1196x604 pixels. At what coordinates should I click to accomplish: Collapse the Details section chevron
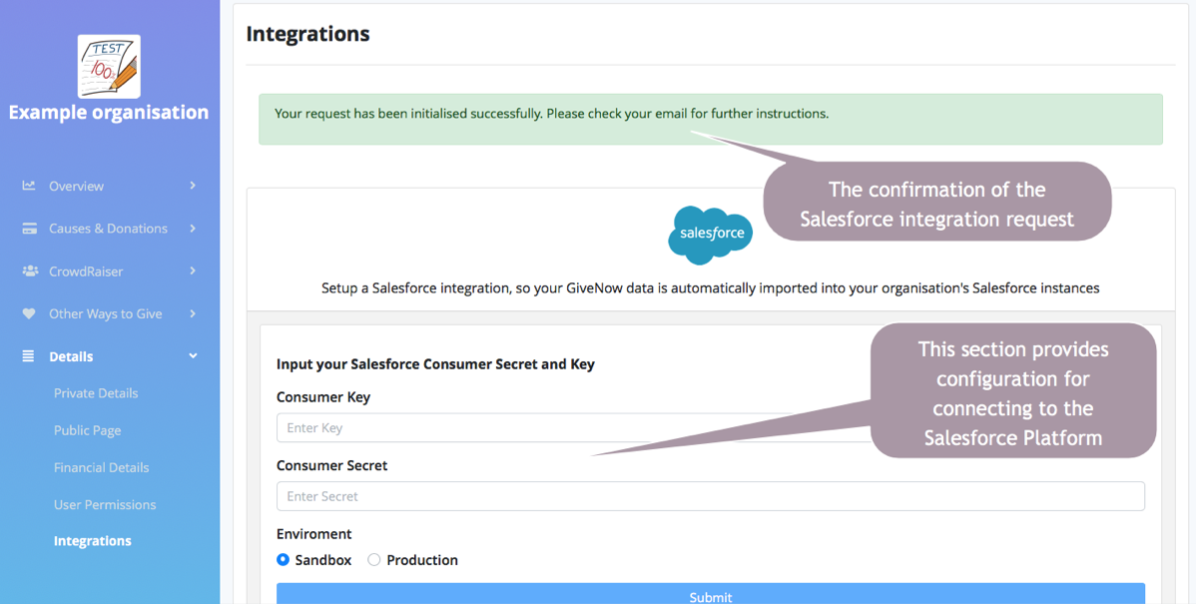coord(193,356)
